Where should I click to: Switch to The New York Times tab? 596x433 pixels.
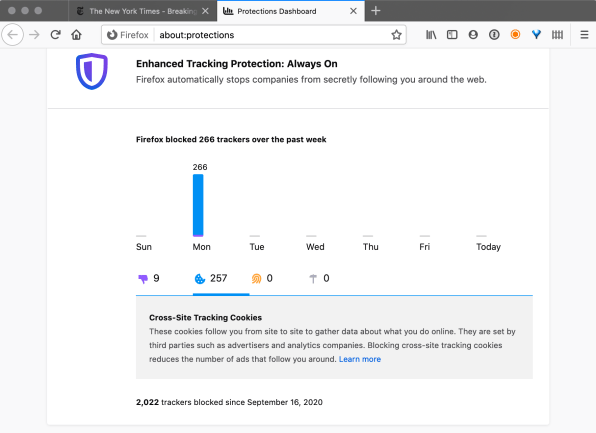tap(143, 11)
